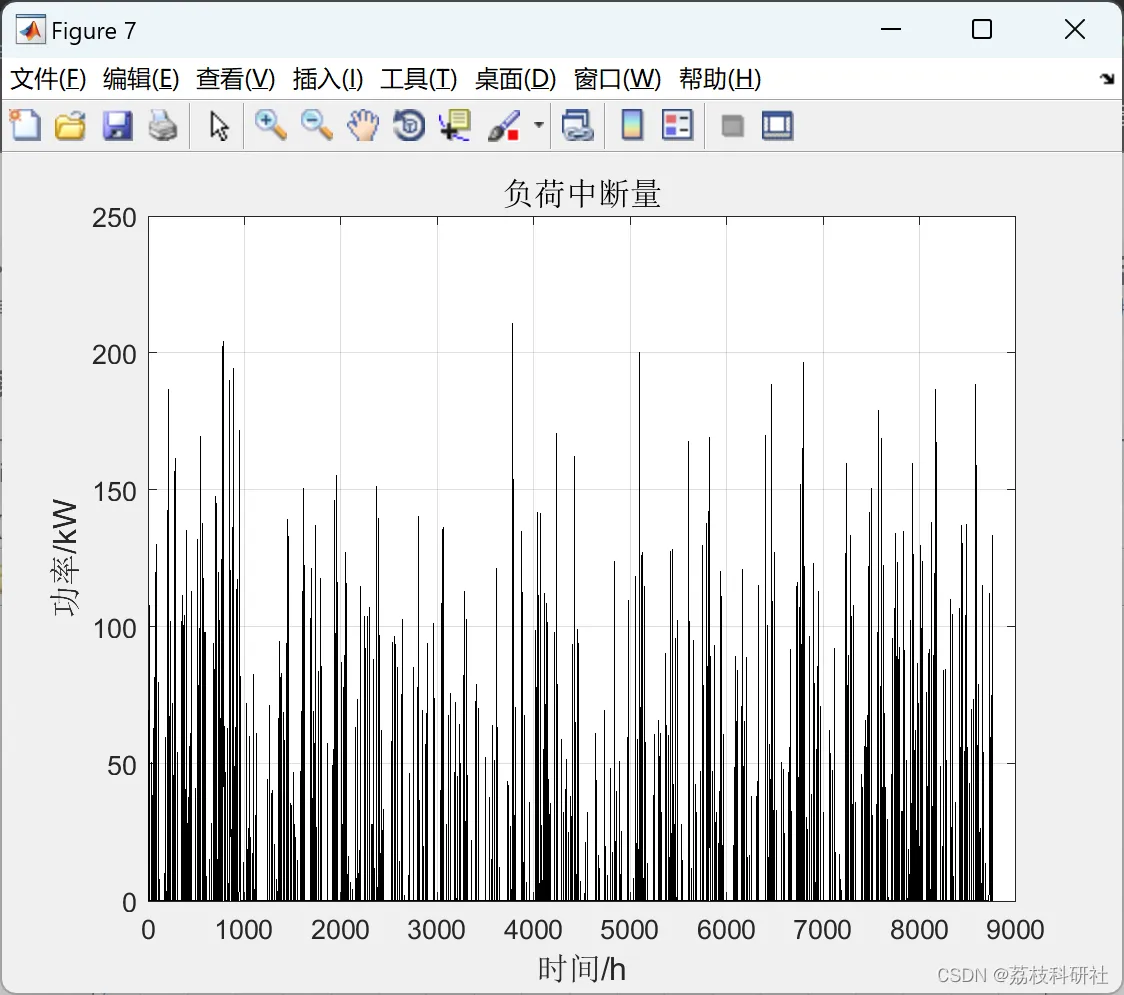Click the y-axis tick label 250
The width and height of the screenshot is (1124, 995).
(x=114, y=218)
